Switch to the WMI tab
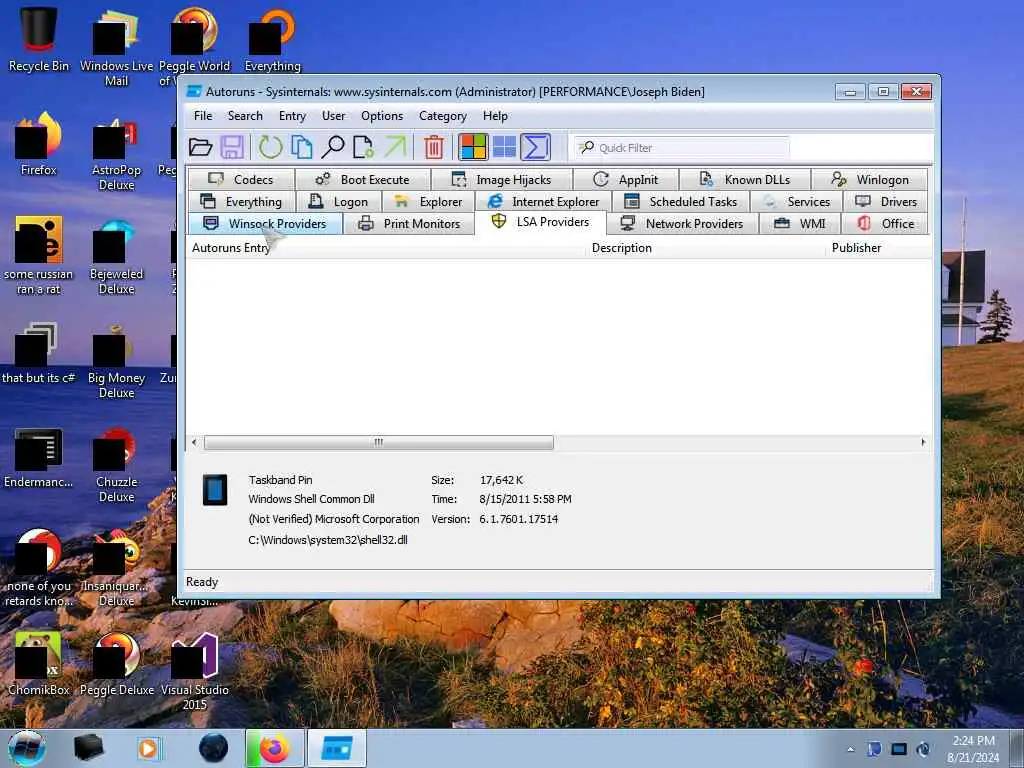1024x768 pixels. point(800,223)
